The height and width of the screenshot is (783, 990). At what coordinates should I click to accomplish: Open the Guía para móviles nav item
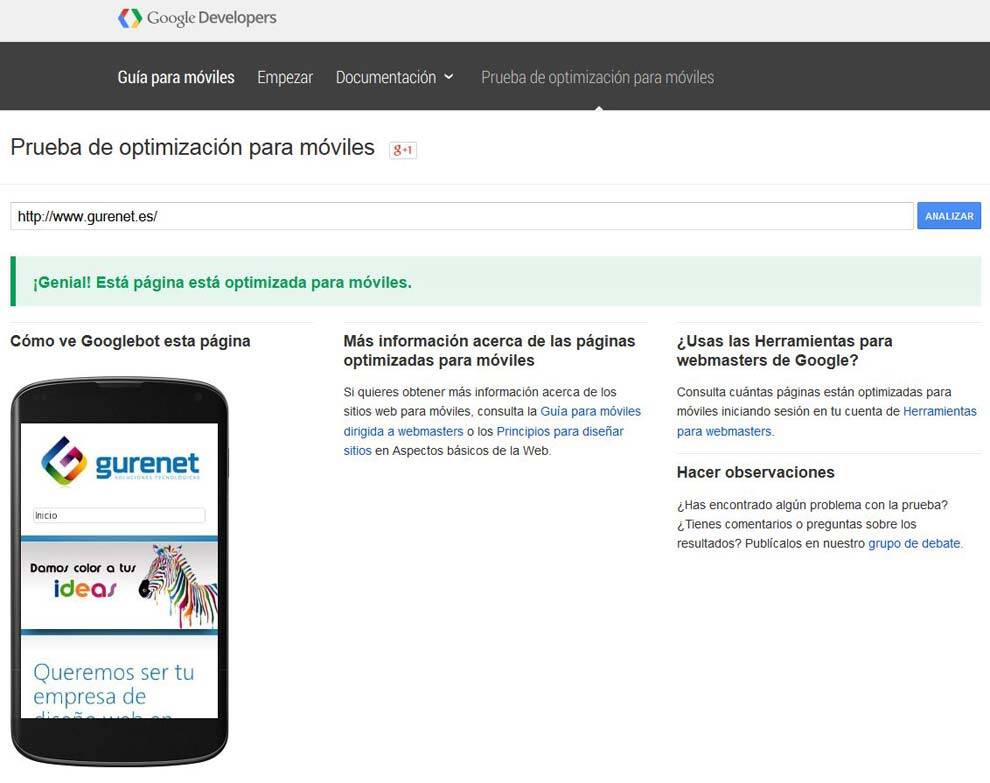pyautogui.click(x=176, y=77)
